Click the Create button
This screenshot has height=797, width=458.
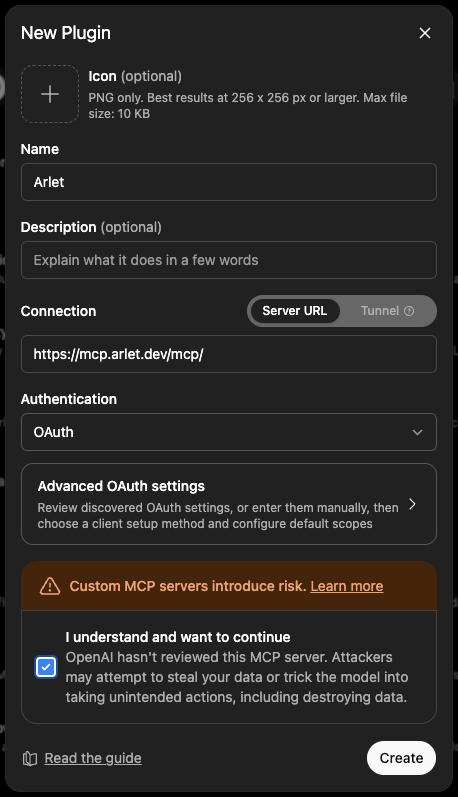pyautogui.click(x=401, y=758)
